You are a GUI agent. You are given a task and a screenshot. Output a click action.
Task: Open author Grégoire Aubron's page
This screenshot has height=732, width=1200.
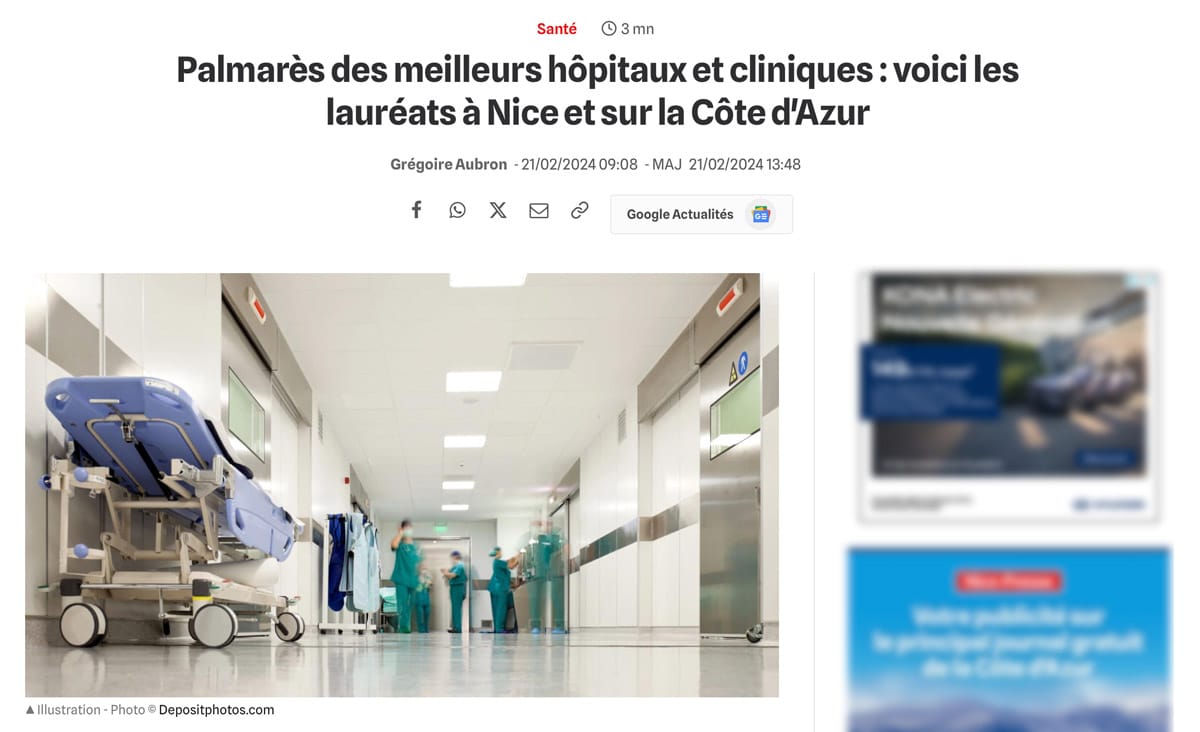tap(449, 164)
